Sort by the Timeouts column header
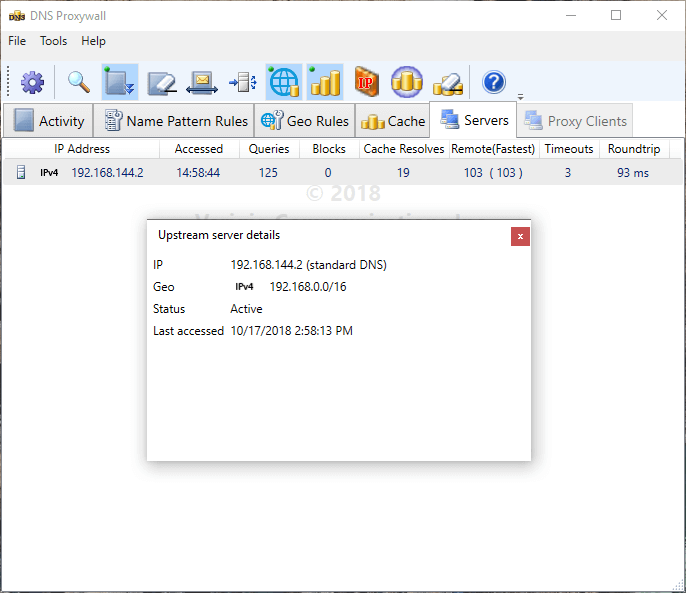Image resolution: width=686 pixels, height=593 pixels. pyautogui.click(x=569, y=149)
